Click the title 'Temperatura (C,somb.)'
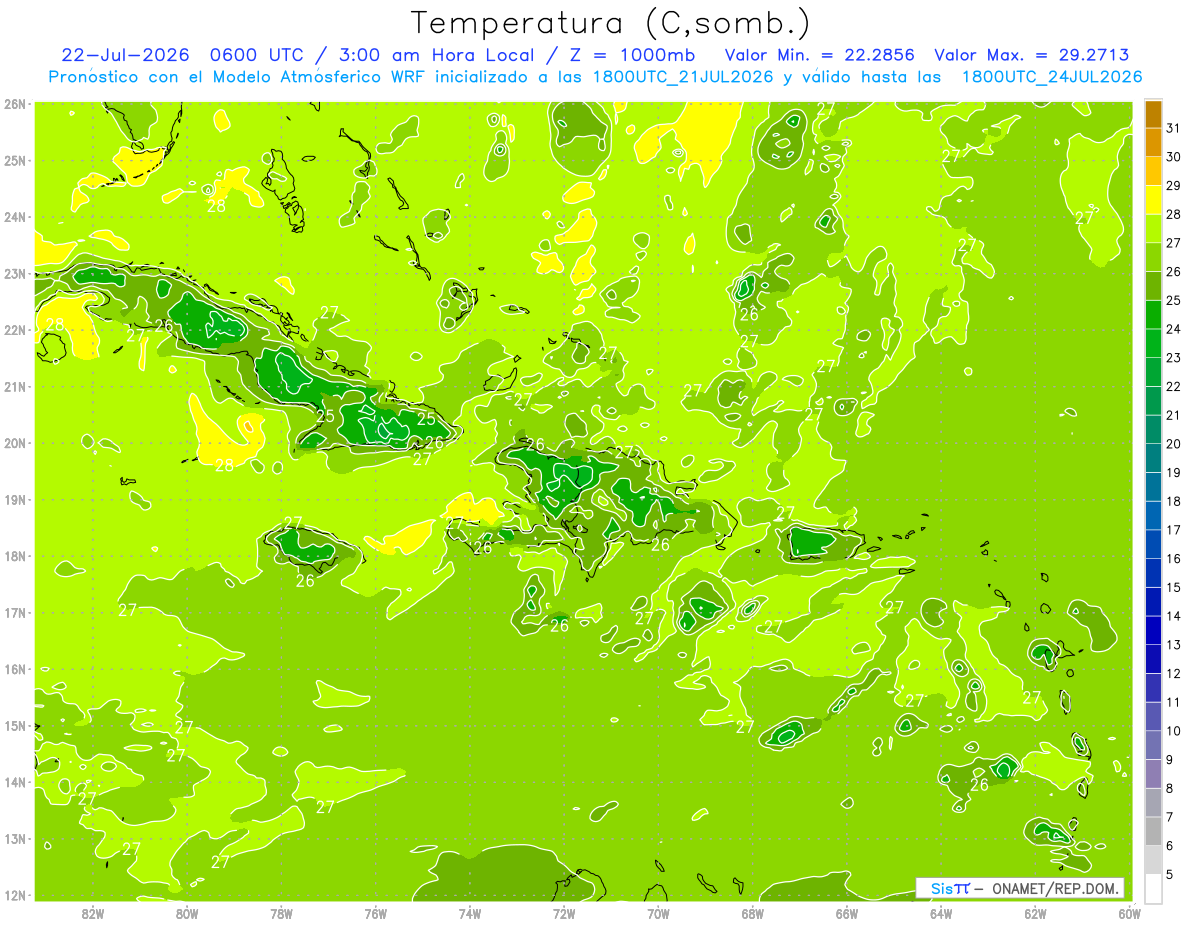This screenshot has height=927, width=1200. (611, 23)
